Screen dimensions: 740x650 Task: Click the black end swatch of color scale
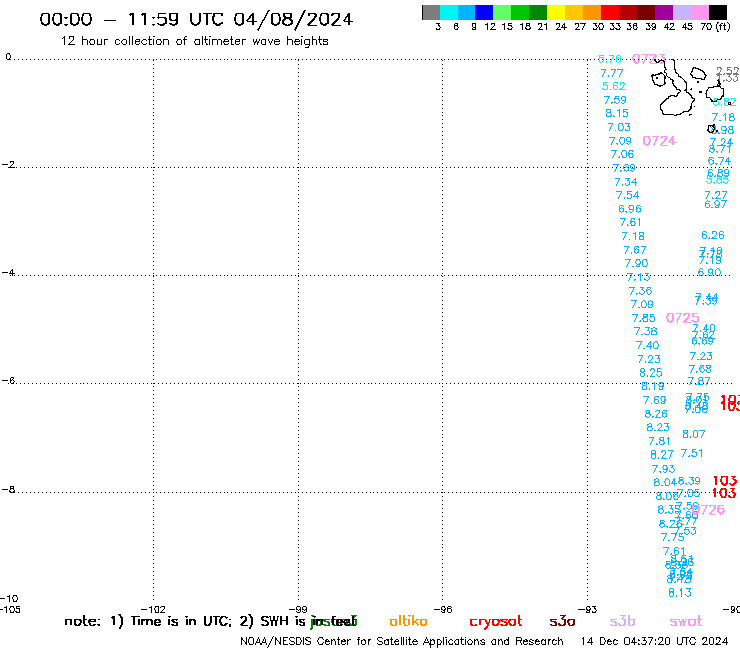click(717, 12)
